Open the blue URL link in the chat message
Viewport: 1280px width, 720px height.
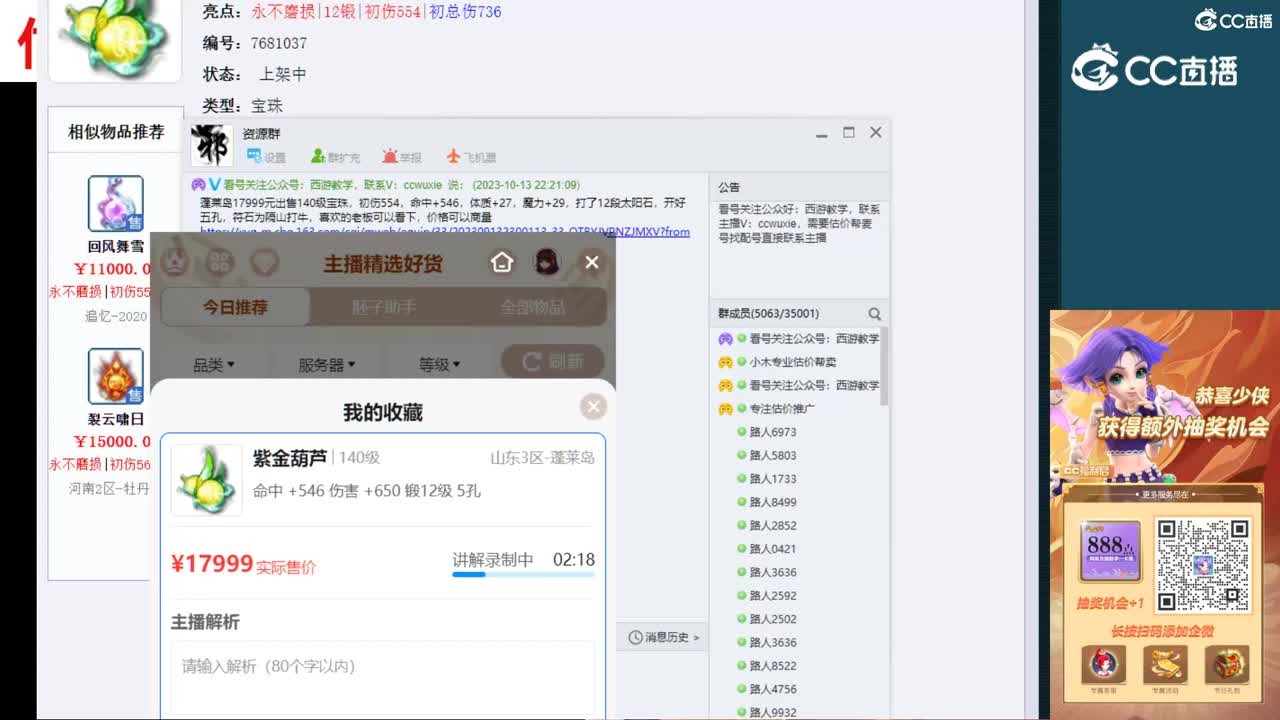tap(445, 231)
